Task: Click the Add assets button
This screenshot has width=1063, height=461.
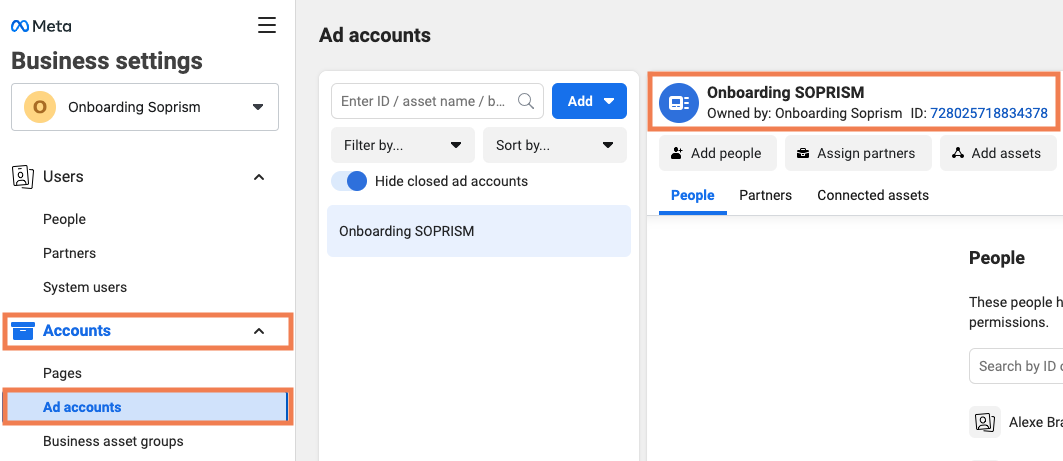Action: pos(998,153)
